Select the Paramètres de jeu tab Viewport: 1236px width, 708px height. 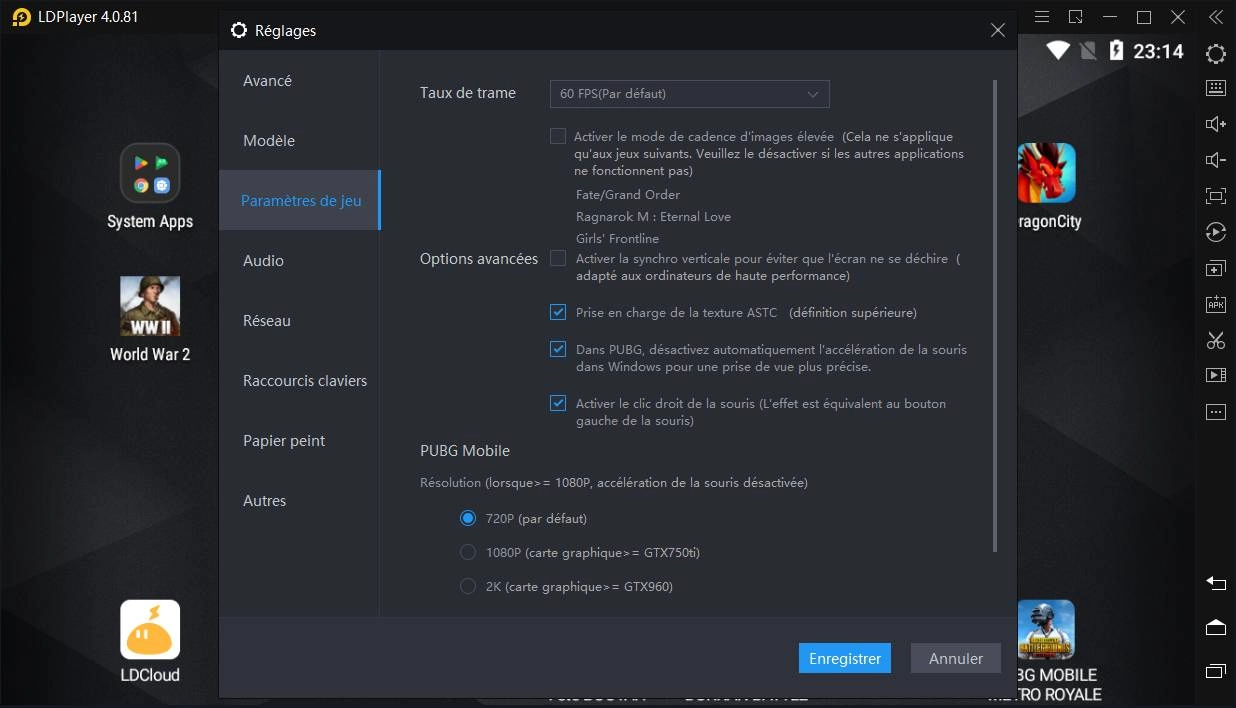(x=299, y=200)
